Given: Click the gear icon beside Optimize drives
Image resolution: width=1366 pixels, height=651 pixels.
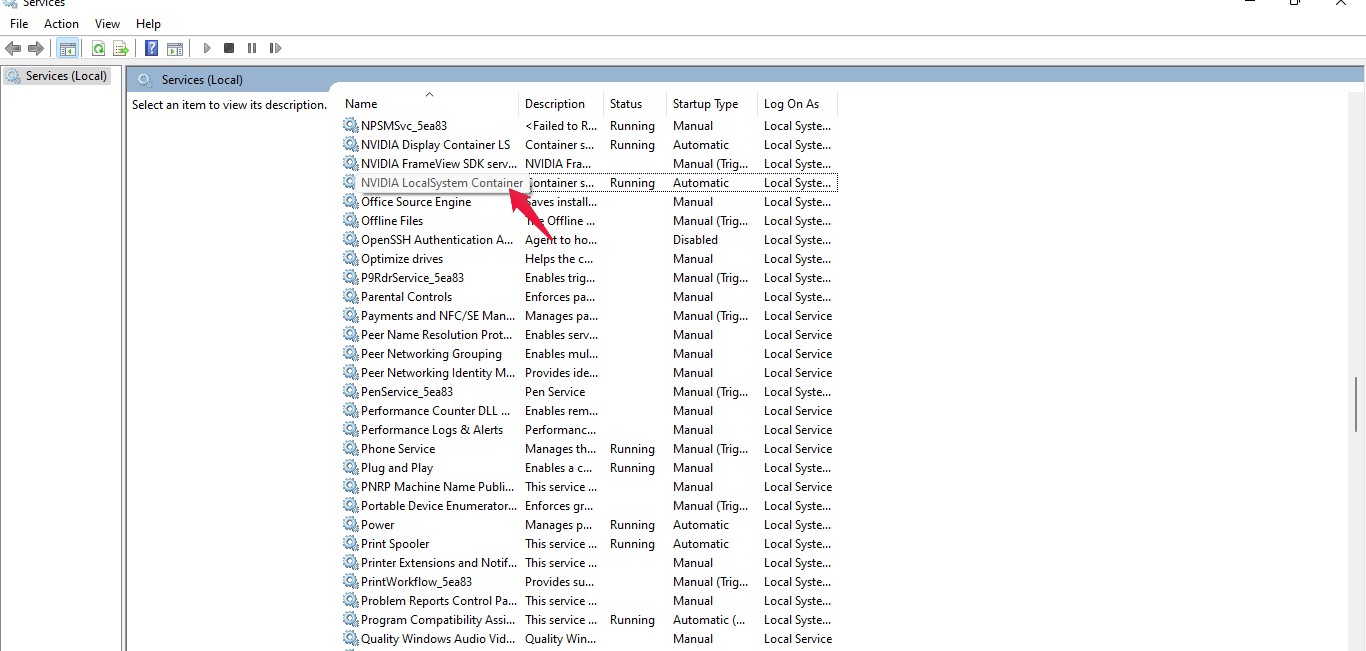Looking at the screenshot, I should pos(350,259).
